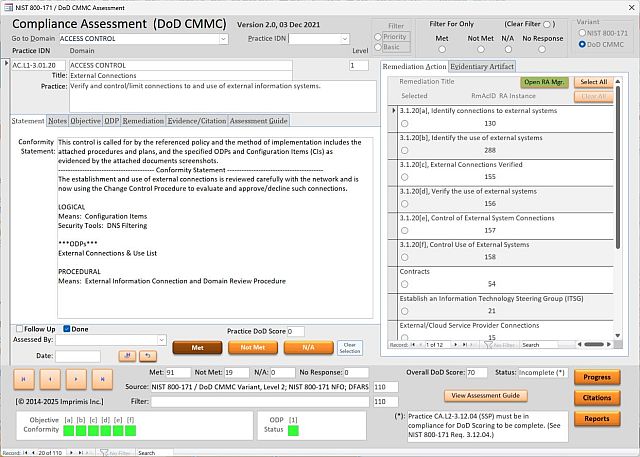Open the Remediation tab
640x457 pixels.
pos(143,121)
